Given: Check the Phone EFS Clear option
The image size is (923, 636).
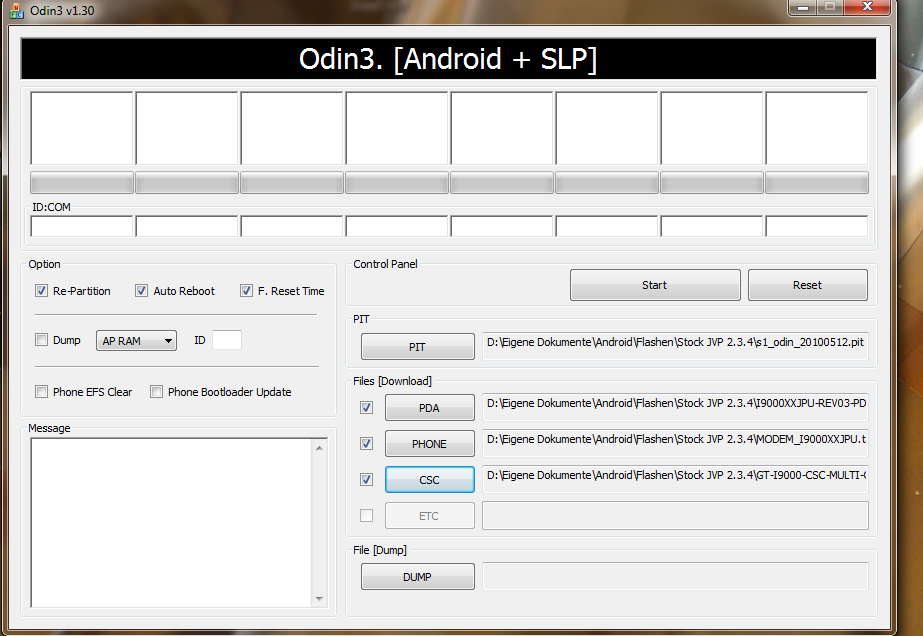Looking at the screenshot, I should click(x=41, y=392).
